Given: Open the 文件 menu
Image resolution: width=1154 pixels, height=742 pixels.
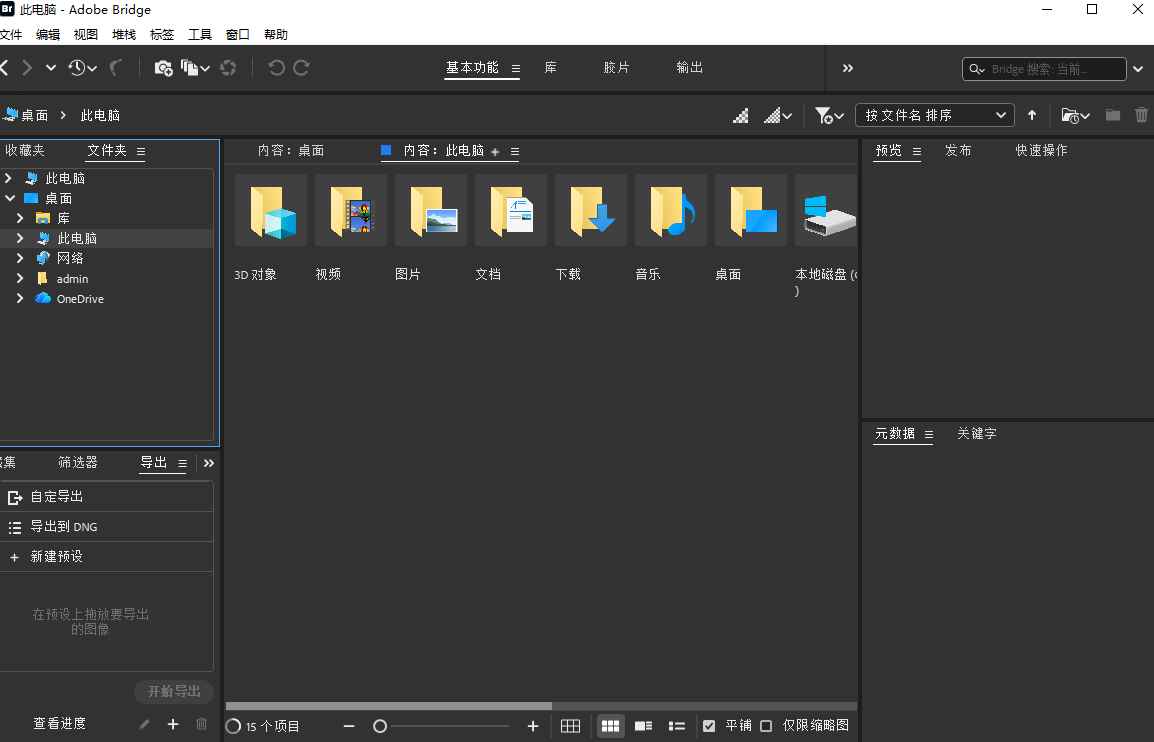Looking at the screenshot, I should point(11,35).
